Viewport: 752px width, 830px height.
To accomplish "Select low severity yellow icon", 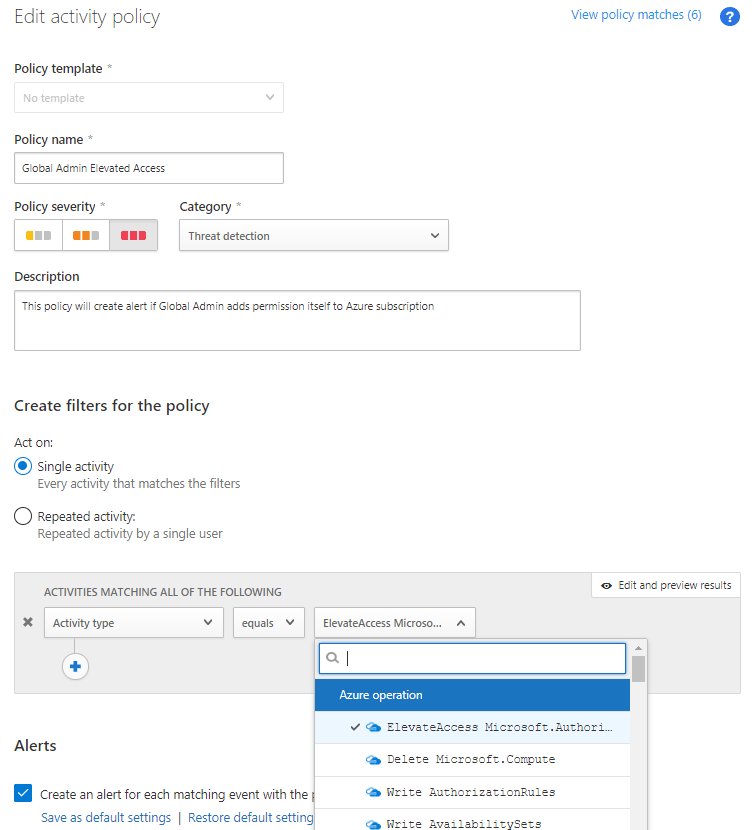I will [x=38, y=235].
